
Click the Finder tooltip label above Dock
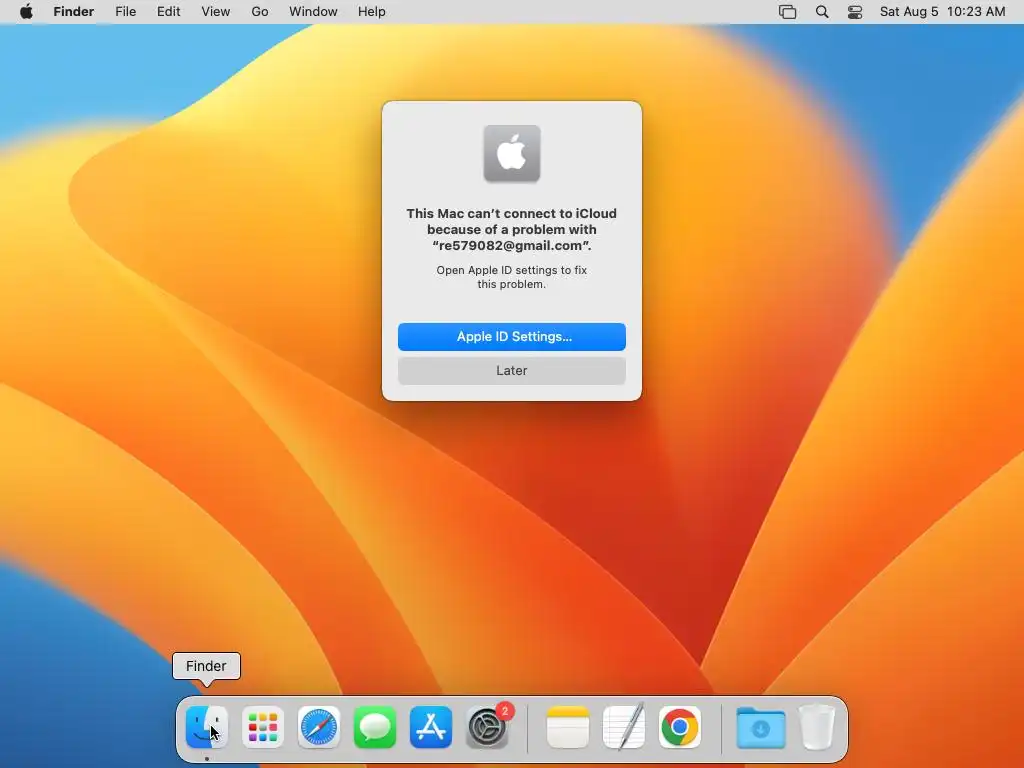206,666
